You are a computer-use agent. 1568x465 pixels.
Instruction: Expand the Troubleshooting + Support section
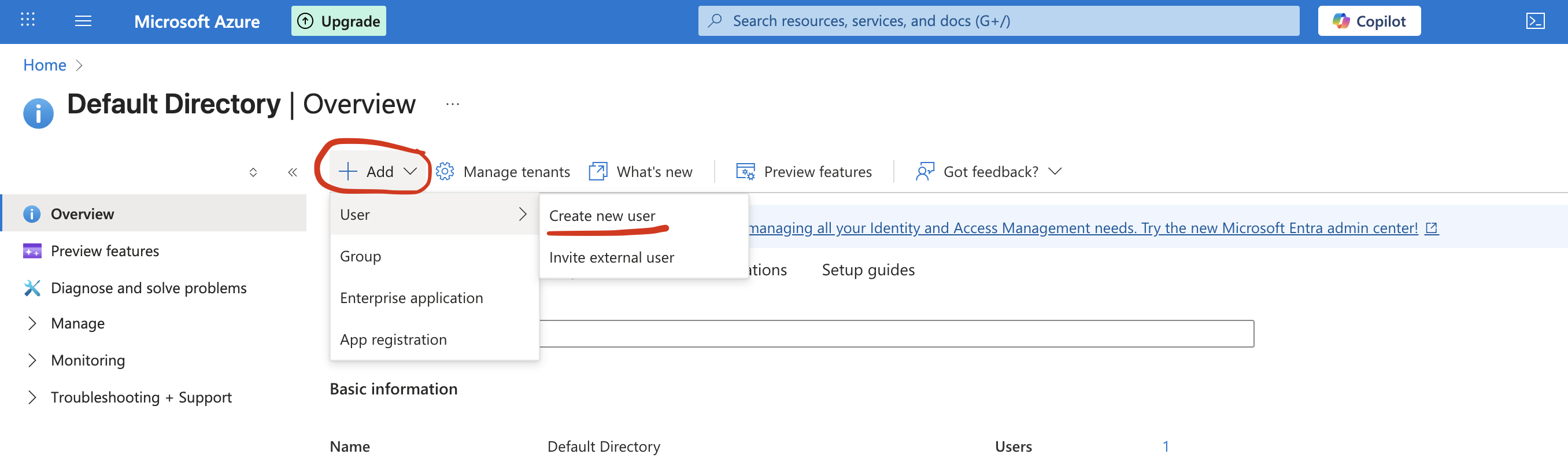[x=32, y=398]
